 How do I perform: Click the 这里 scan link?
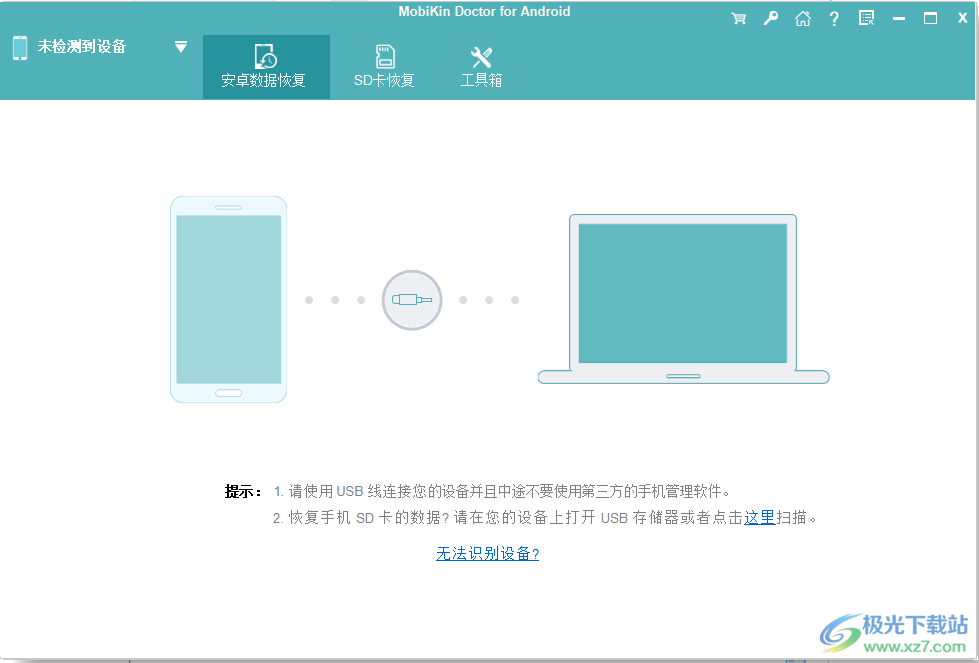(x=760, y=518)
